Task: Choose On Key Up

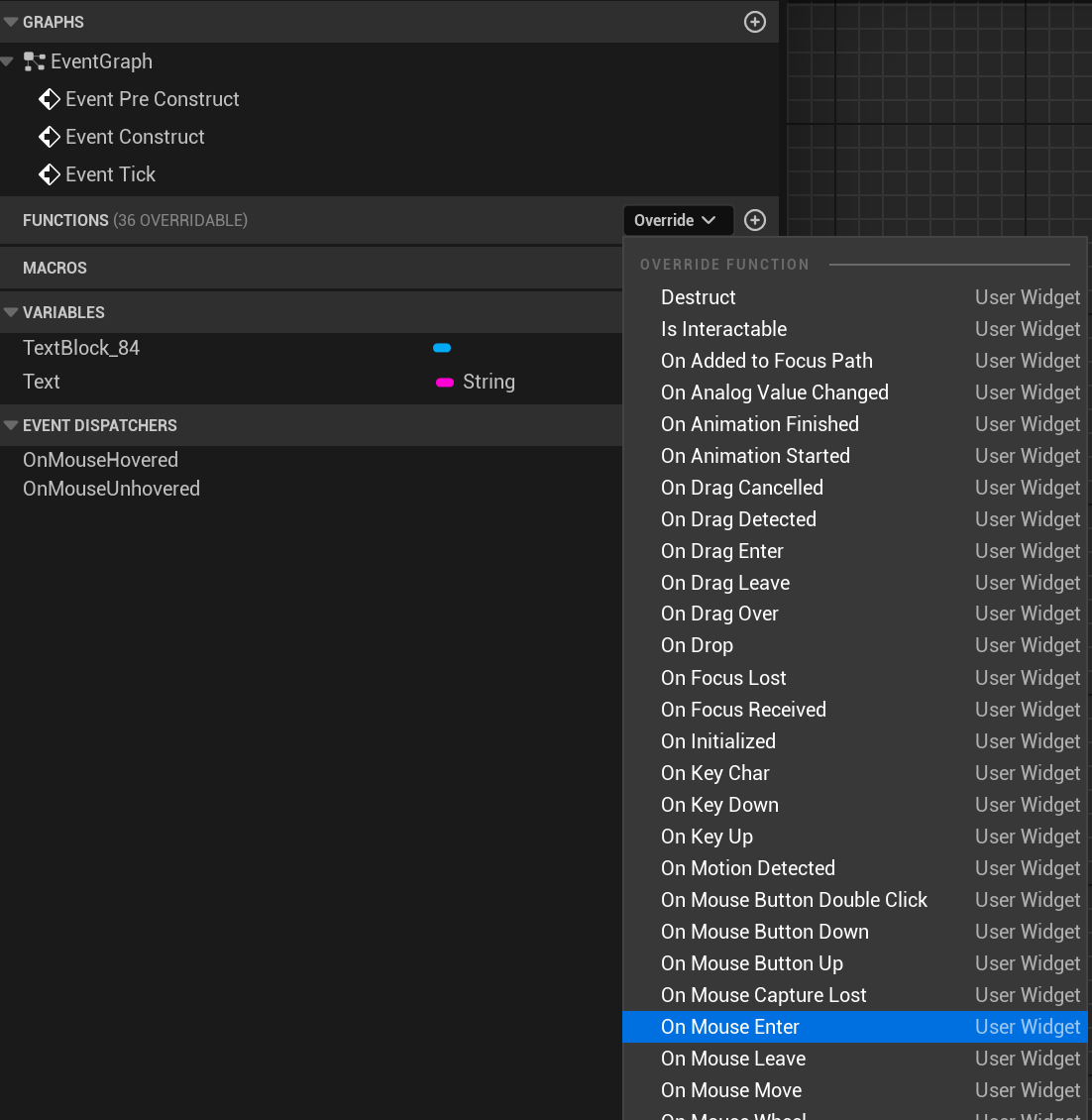Action: coord(855,837)
